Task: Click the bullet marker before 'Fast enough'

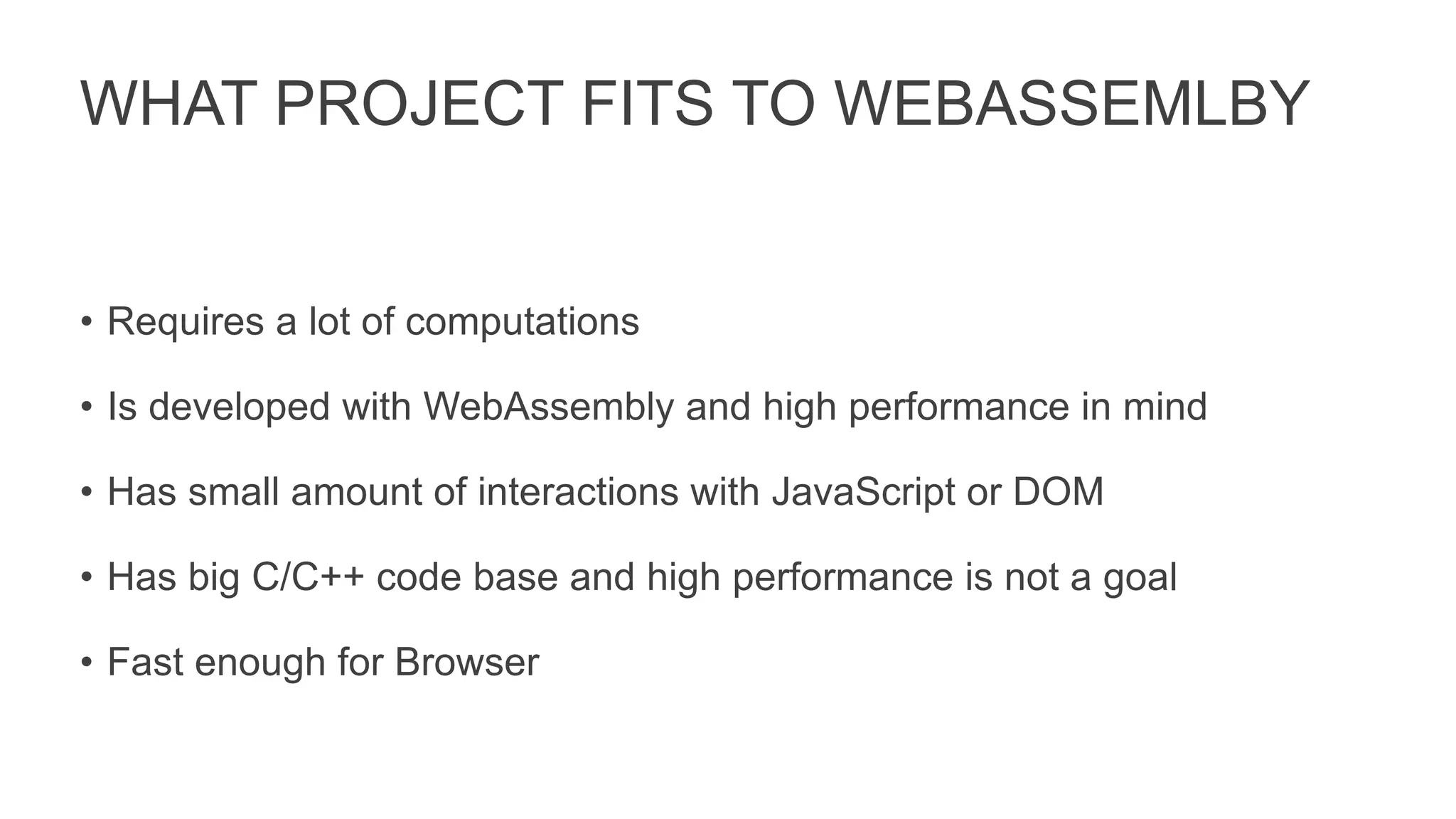Action: [87, 662]
